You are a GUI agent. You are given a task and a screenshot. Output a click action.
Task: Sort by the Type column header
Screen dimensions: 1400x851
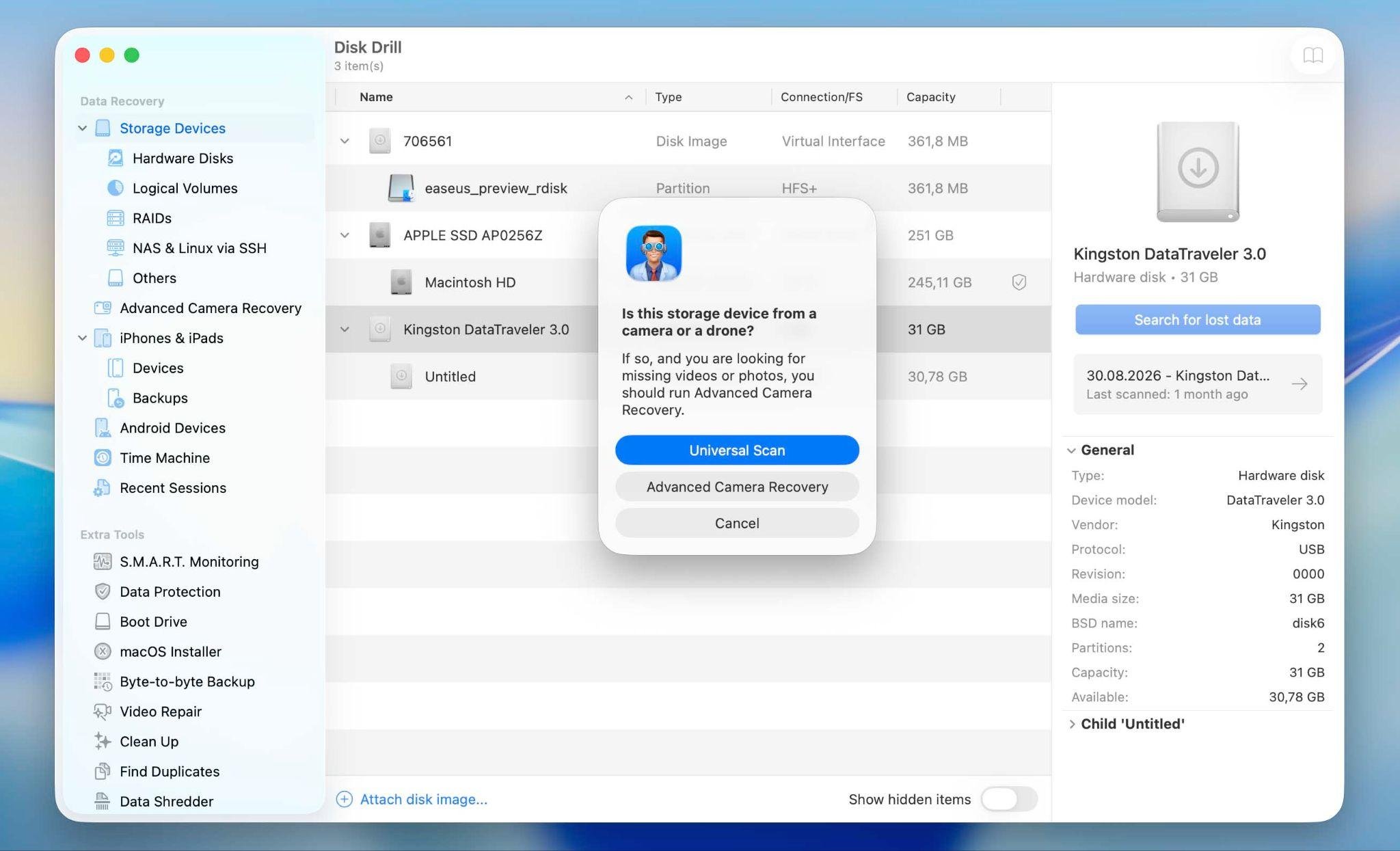[x=708, y=97]
